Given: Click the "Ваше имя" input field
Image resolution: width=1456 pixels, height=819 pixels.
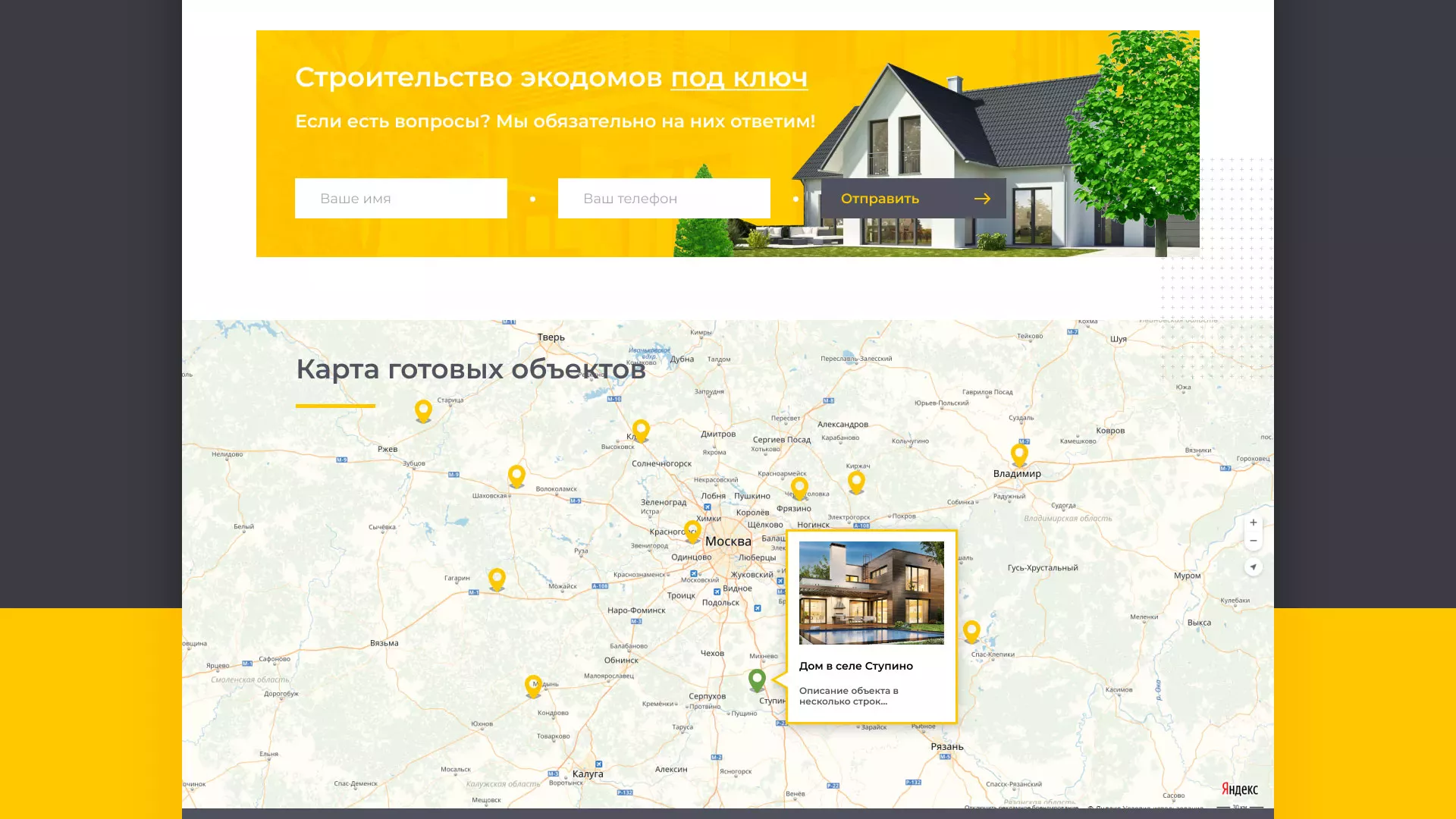Looking at the screenshot, I should (400, 198).
